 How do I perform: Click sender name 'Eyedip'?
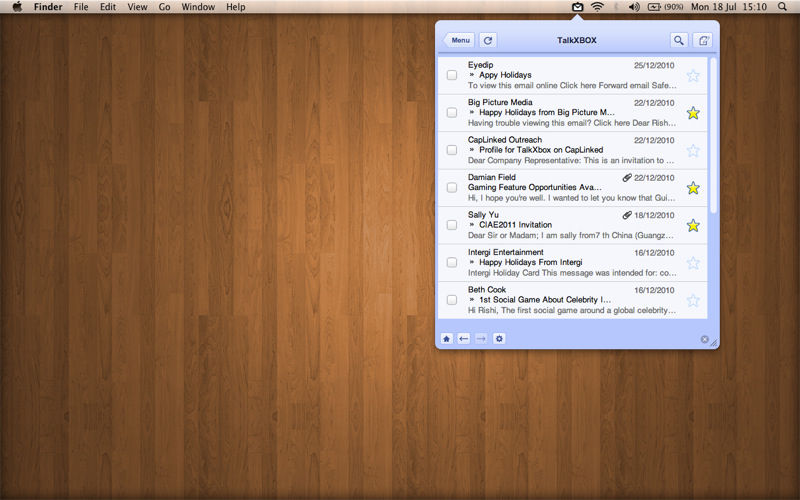point(481,65)
